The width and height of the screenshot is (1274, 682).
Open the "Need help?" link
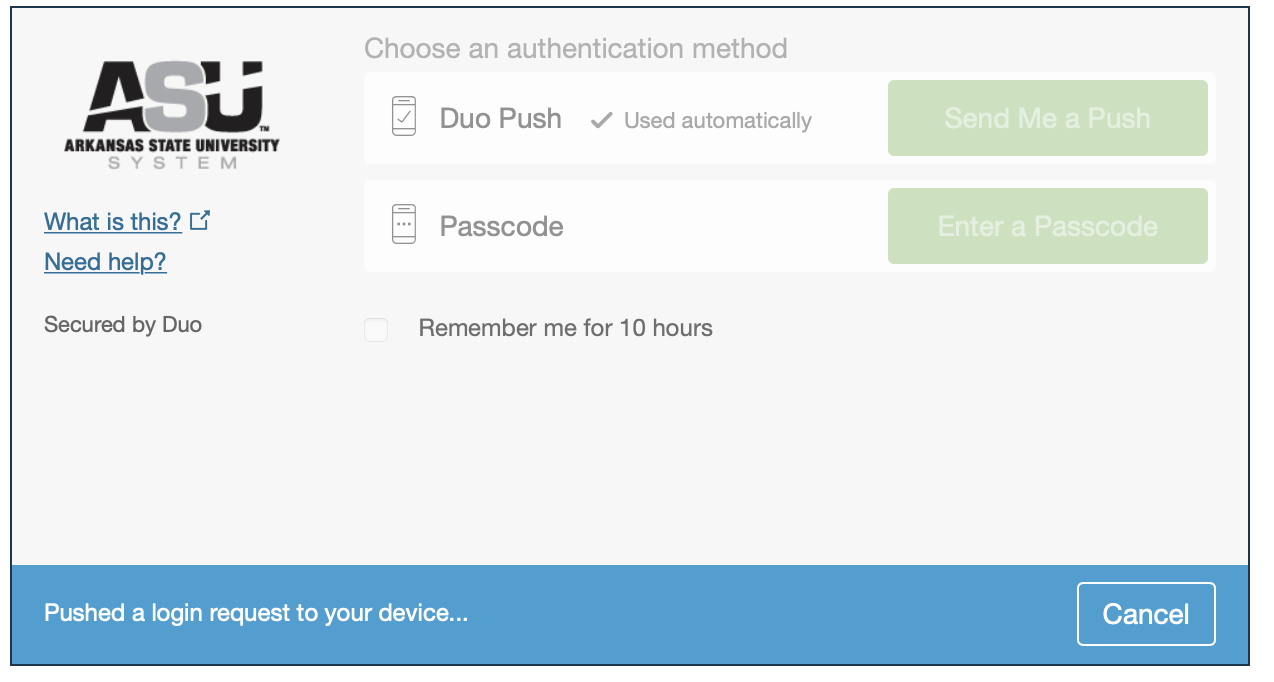[105, 262]
